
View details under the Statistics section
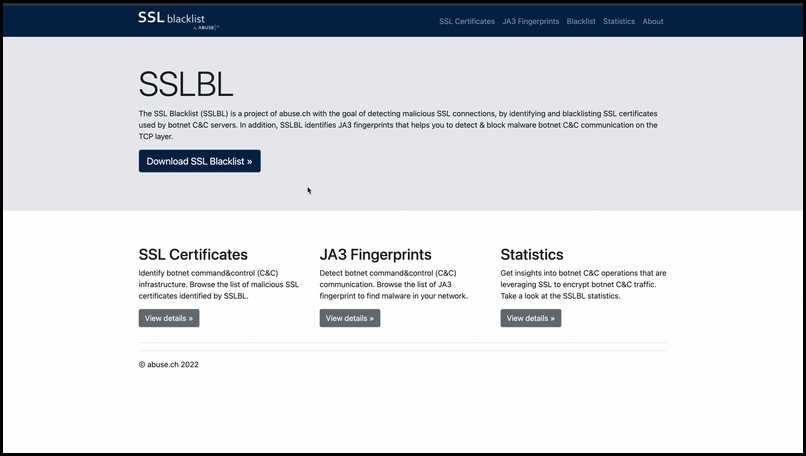point(531,318)
